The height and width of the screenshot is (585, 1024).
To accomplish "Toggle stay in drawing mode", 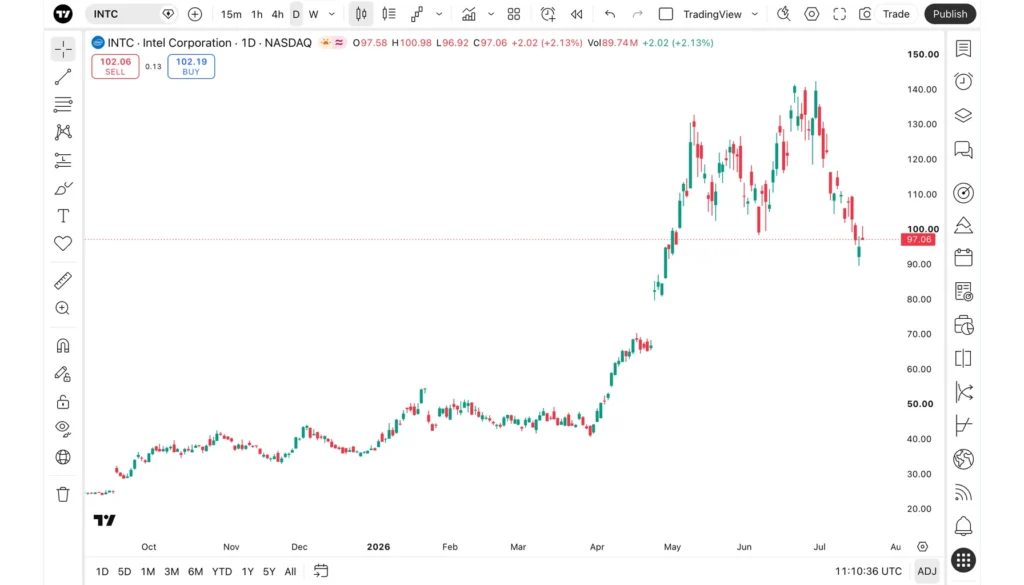I will click(x=63, y=373).
